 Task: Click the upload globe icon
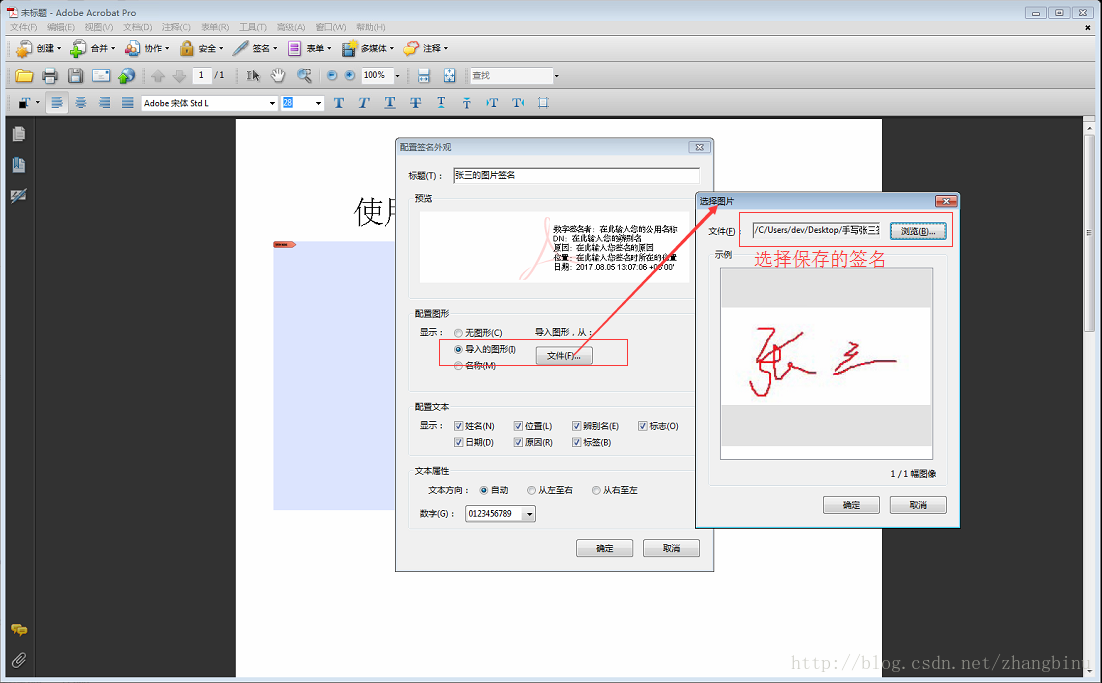coord(127,75)
